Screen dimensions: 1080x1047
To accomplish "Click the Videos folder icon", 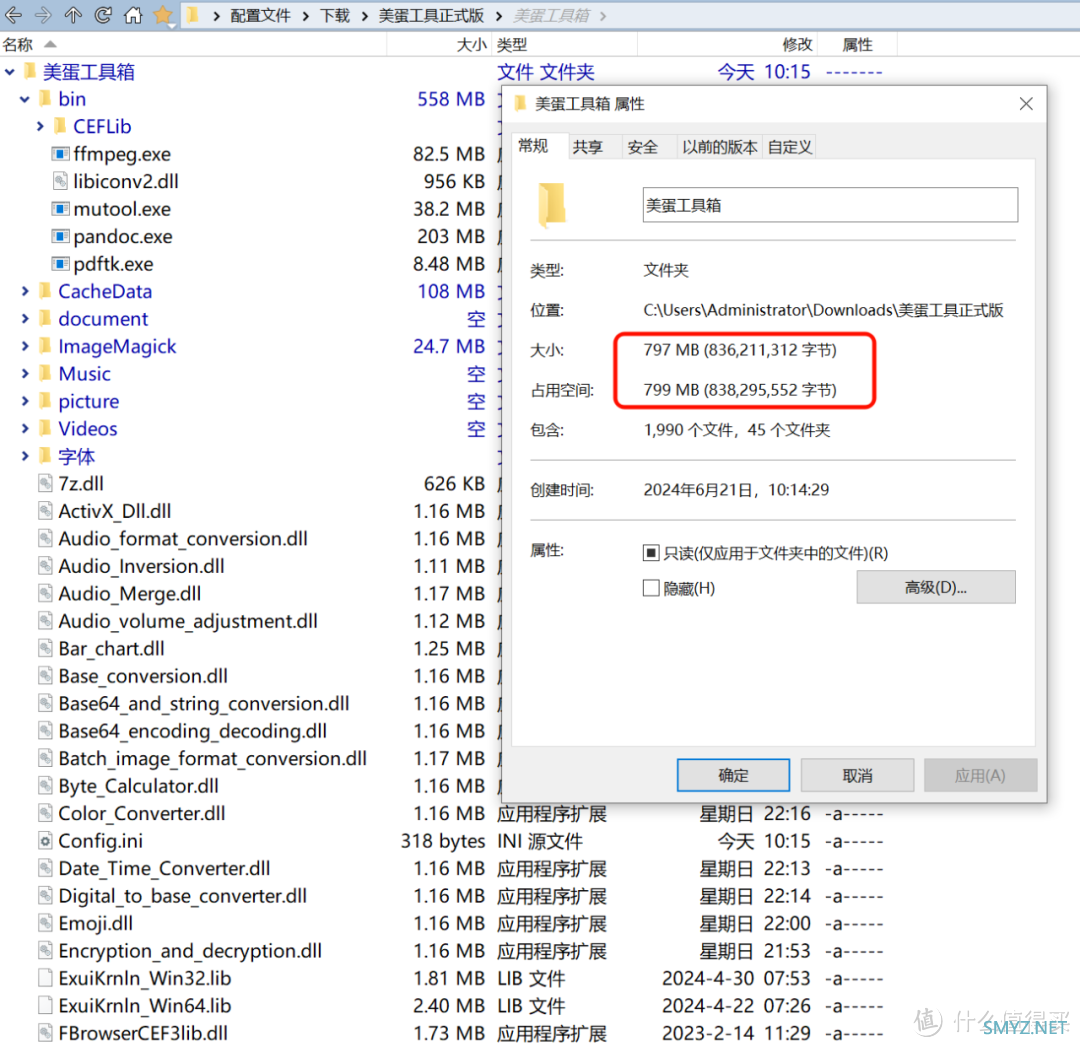I will pyautogui.click(x=45, y=428).
